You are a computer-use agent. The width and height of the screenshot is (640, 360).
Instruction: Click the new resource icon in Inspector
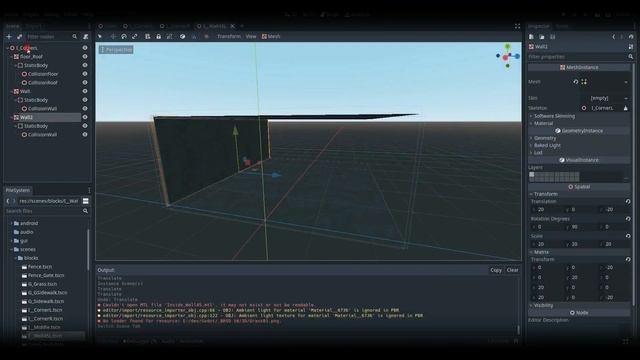(531, 37)
